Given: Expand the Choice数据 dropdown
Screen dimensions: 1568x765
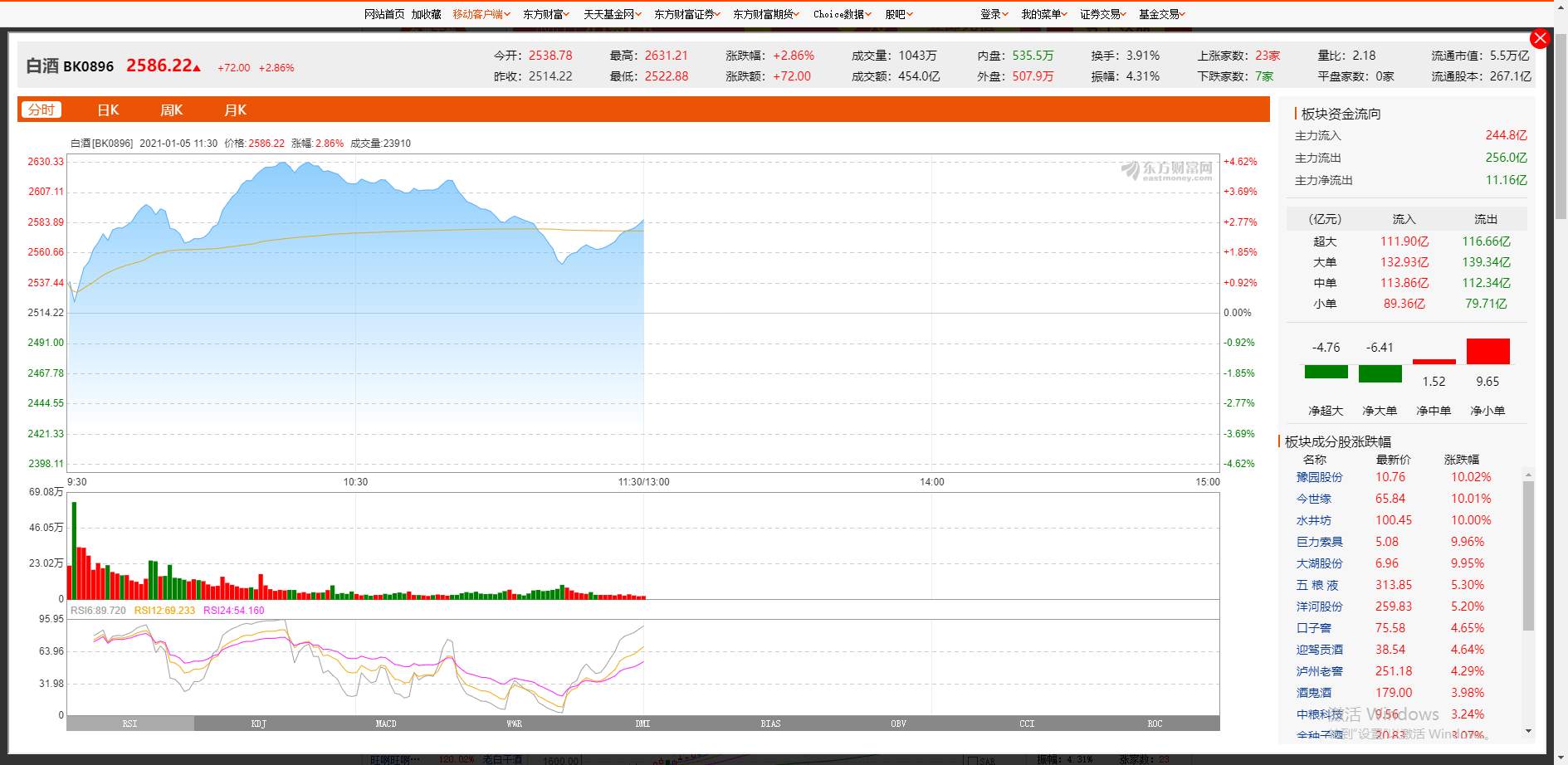Looking at the screenshot, I should tap(843, 14).
